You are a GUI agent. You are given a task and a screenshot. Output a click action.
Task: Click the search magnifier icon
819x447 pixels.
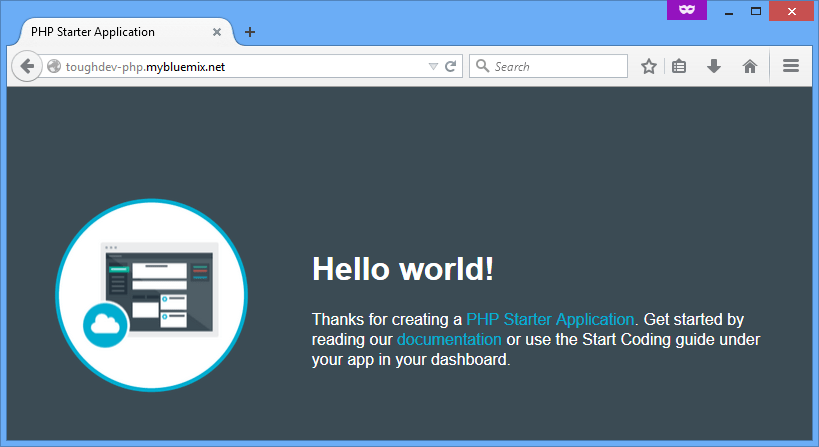(x=483, y=66)
